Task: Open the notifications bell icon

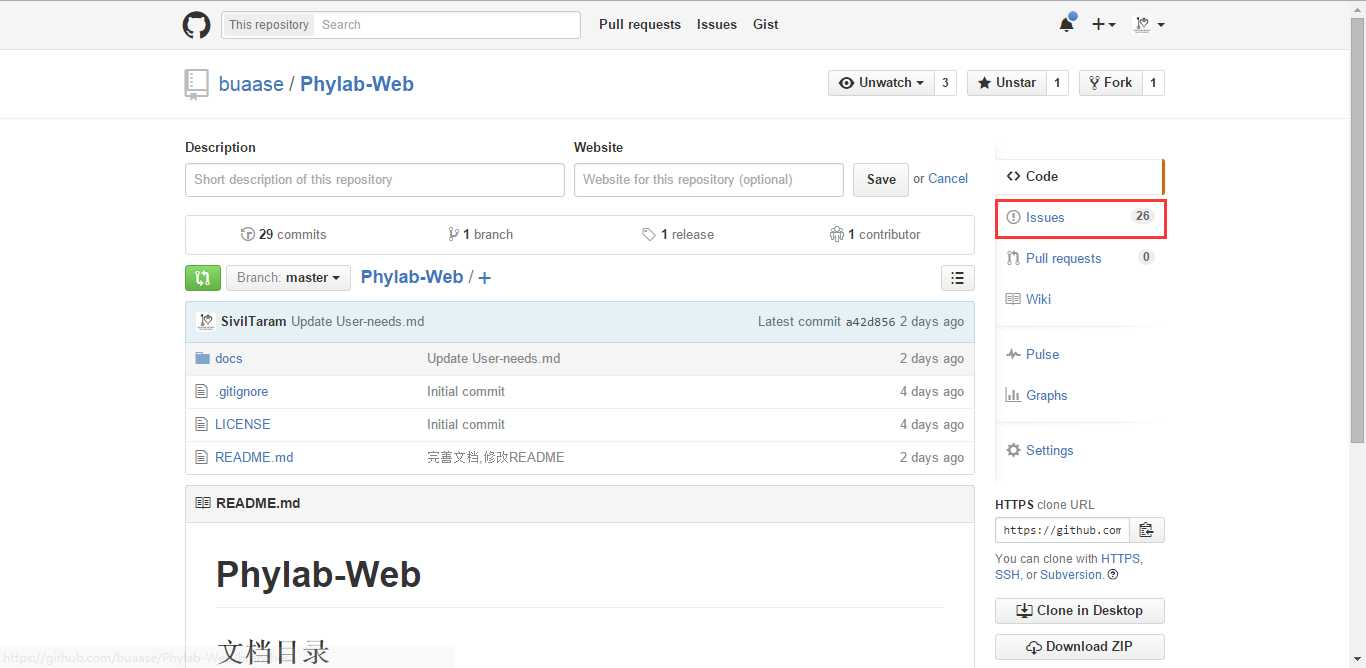Action: (1067, 24)
